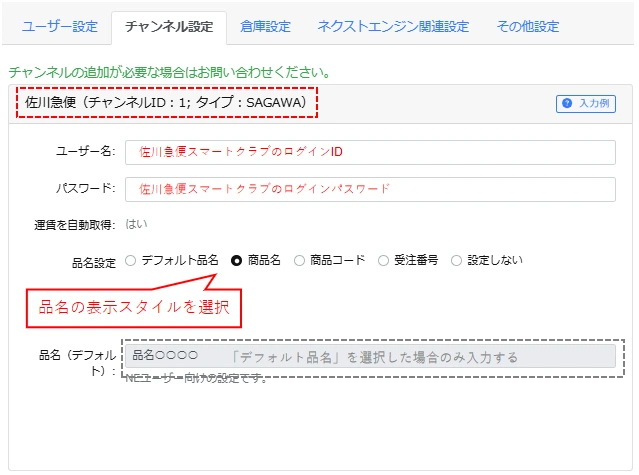
Task: Click the green チャンネルの追加 notice text
Action: pos(169,72)
